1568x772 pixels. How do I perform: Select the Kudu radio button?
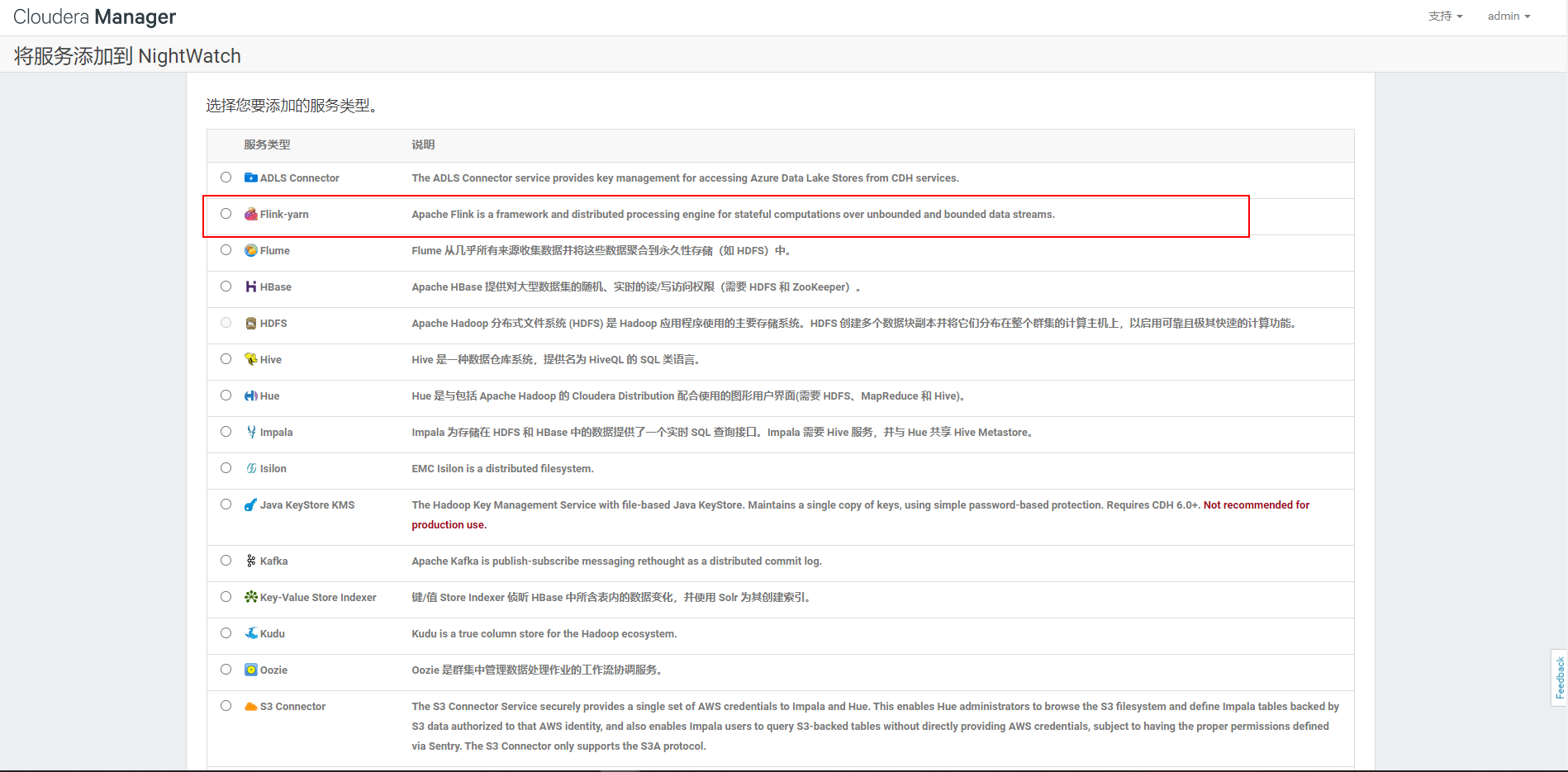click(226, 633)
